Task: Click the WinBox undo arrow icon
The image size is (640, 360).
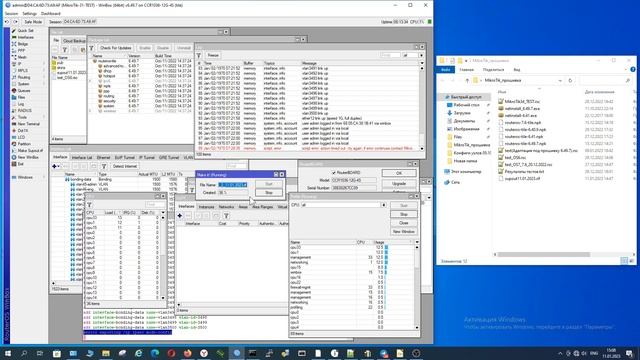Action: [7, 22]
